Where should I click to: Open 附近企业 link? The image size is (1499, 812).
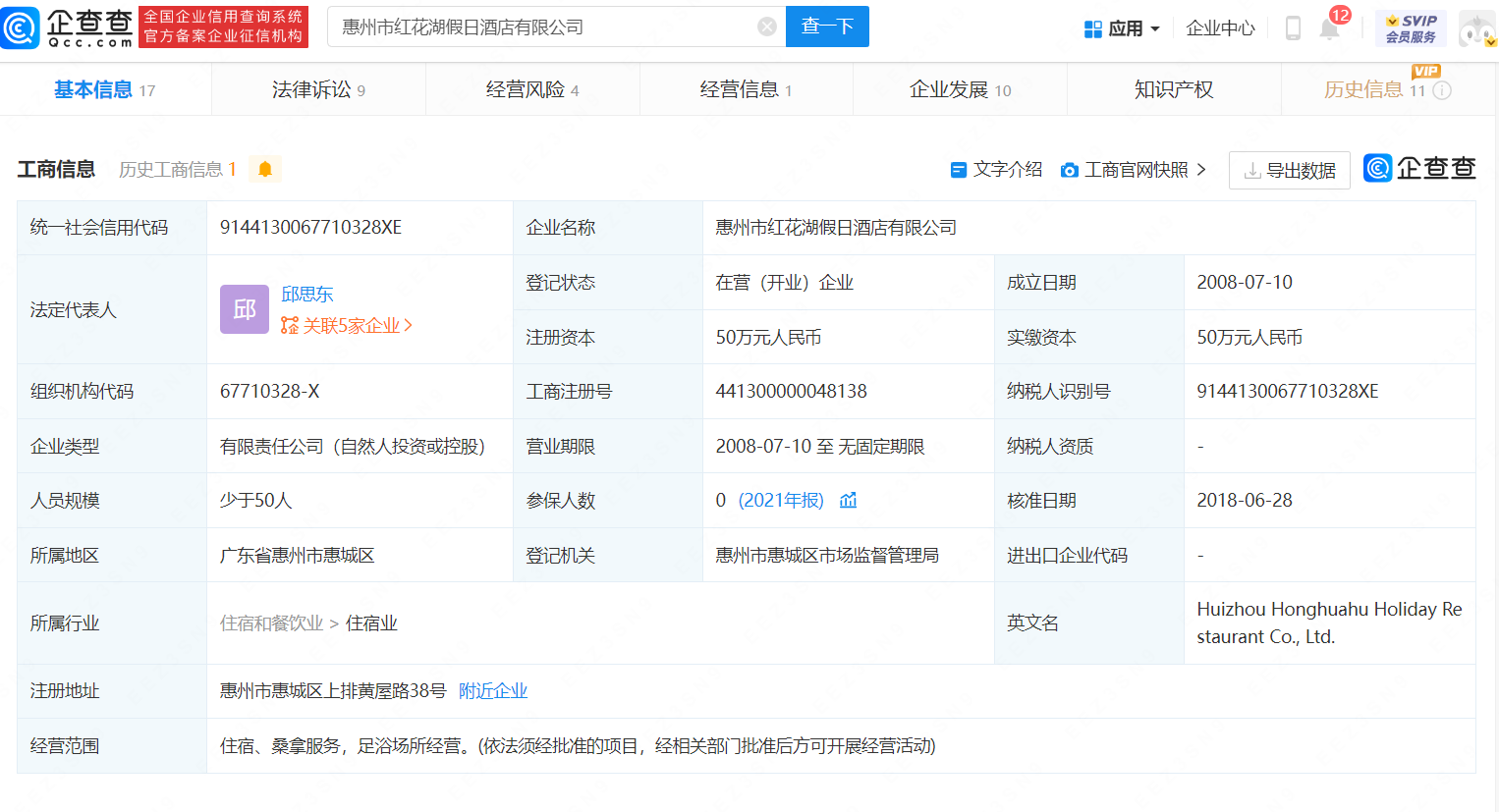[x=493, y=690]
